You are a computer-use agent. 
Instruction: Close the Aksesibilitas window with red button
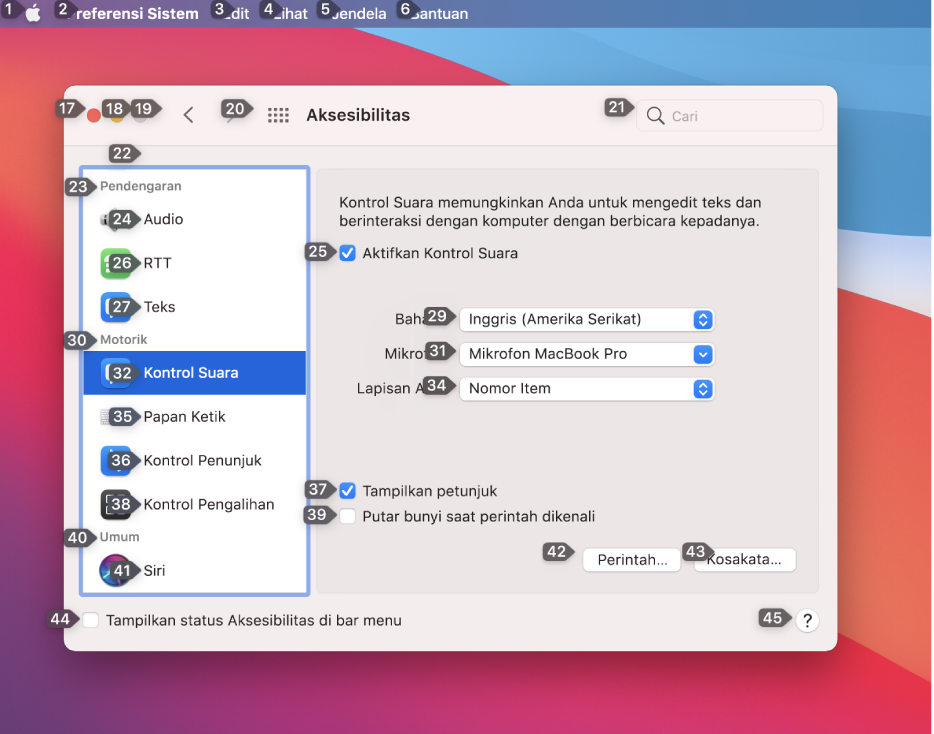(x=94, y=116)
